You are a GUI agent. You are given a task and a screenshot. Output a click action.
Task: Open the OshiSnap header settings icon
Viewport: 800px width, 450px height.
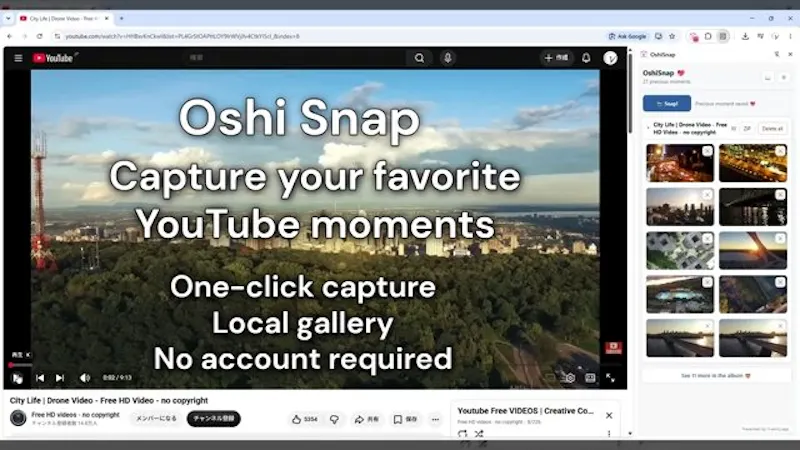[784, 78]
